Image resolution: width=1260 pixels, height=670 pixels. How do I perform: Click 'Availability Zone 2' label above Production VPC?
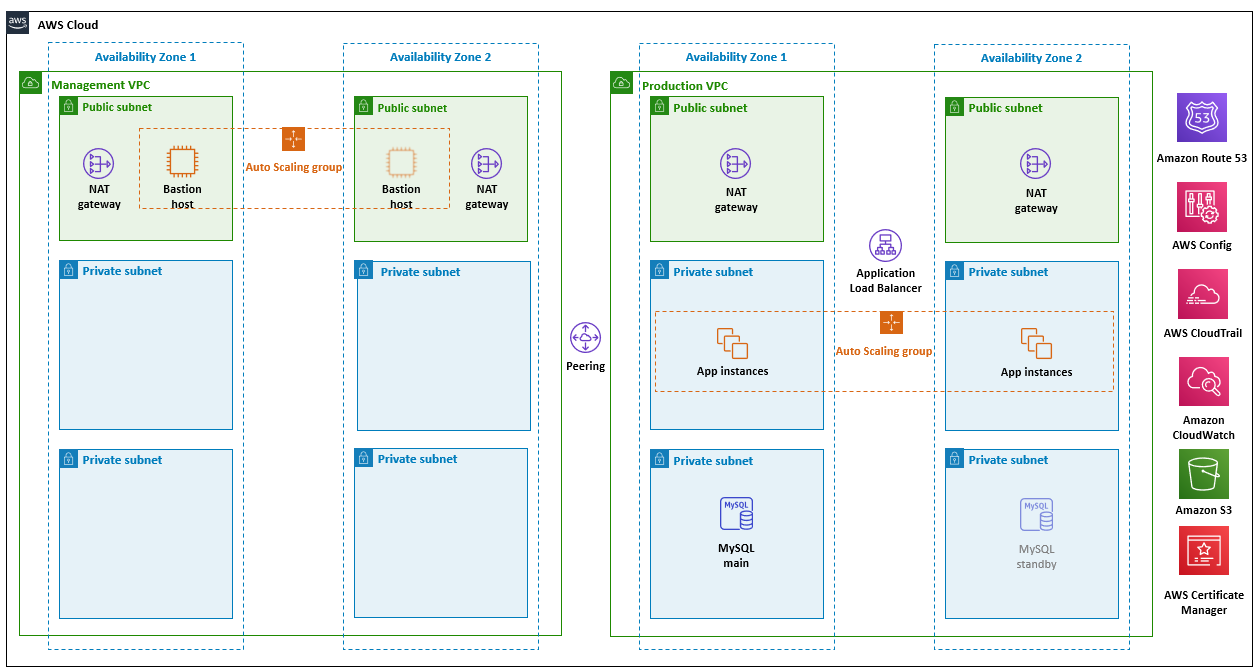(x=1031, y=57)
